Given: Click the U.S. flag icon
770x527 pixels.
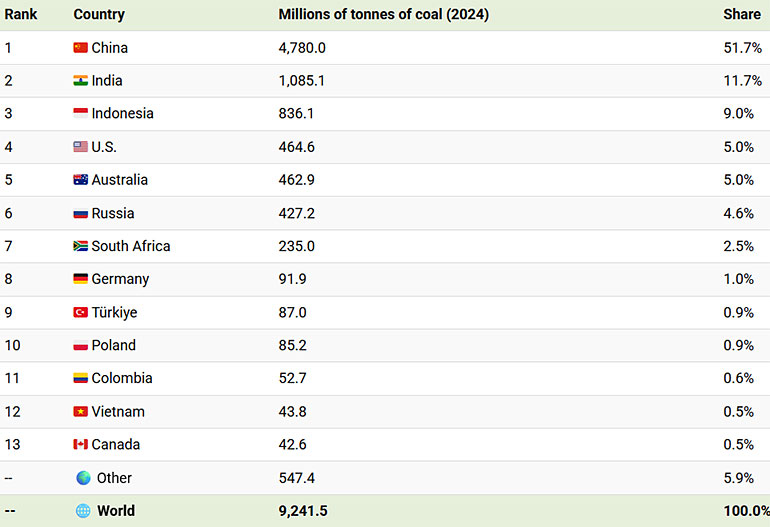Looking at the screenshot, I should point(81,147).
